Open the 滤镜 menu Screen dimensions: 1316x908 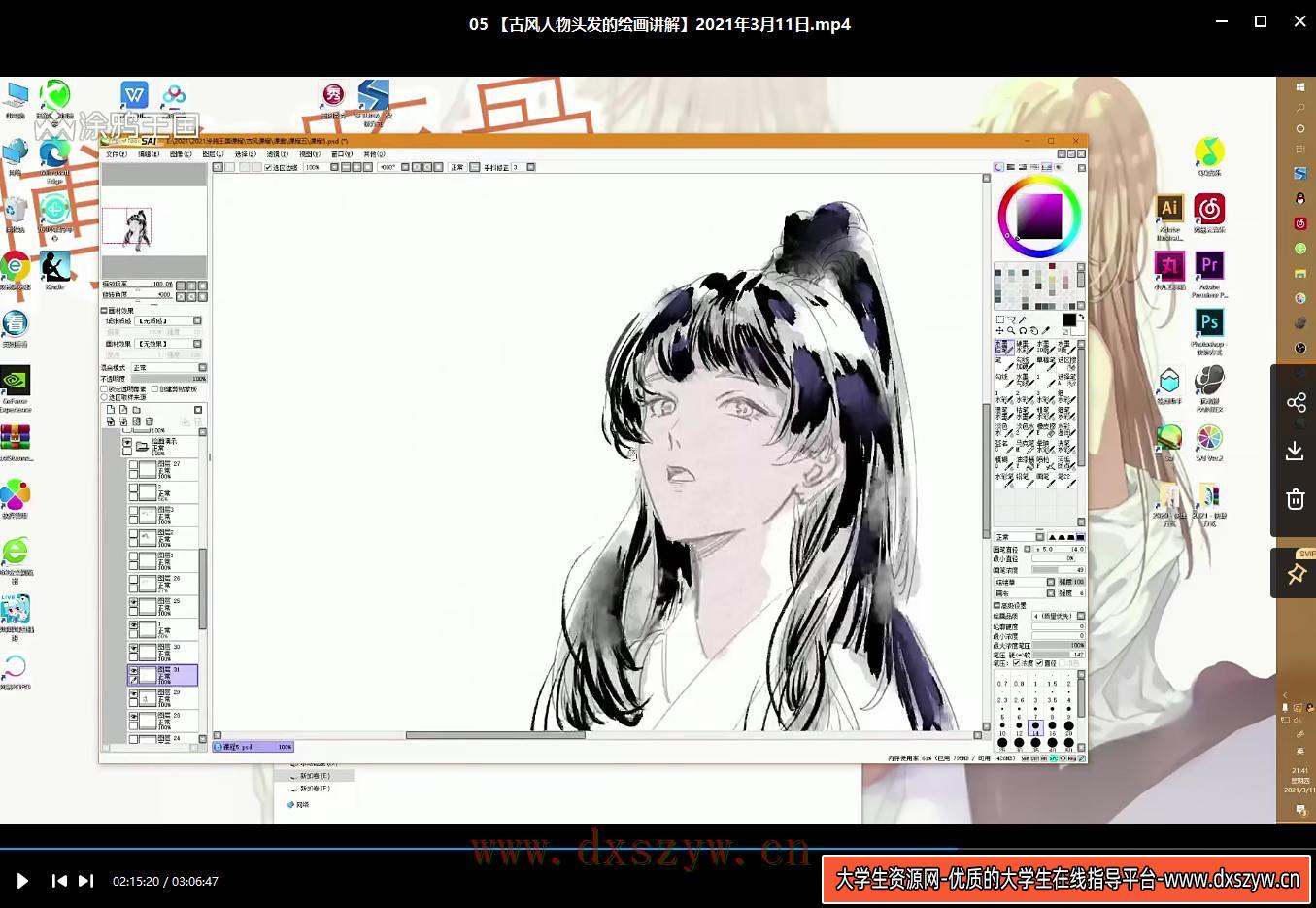pos(277,153)
